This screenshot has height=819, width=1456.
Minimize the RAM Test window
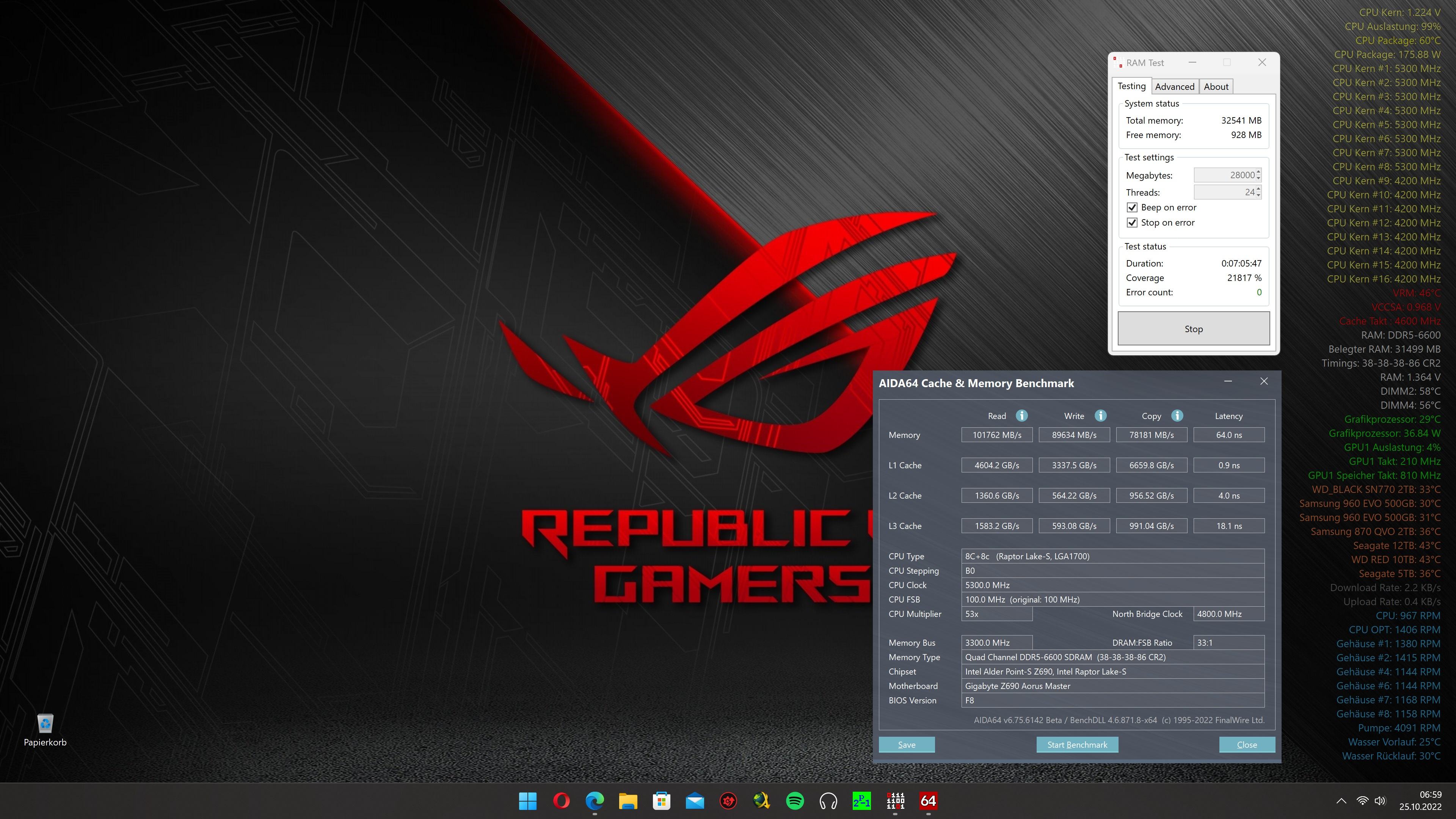(x=1192, y=62)
